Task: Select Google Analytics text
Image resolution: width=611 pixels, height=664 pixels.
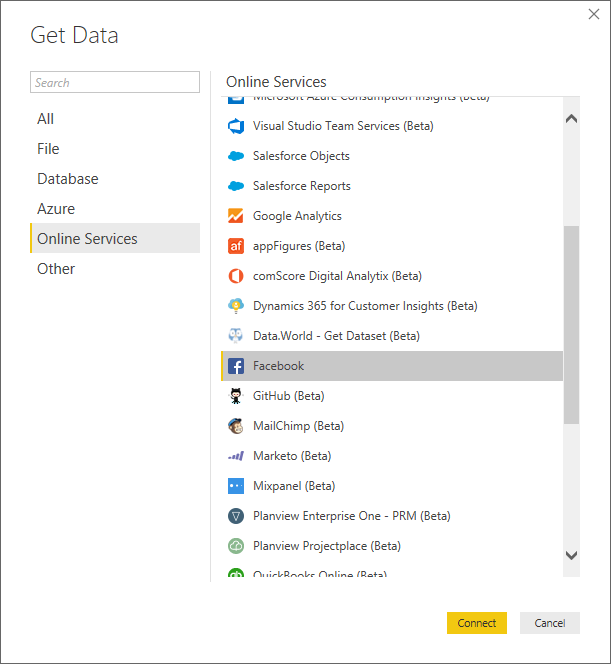Action: (297, 216)
